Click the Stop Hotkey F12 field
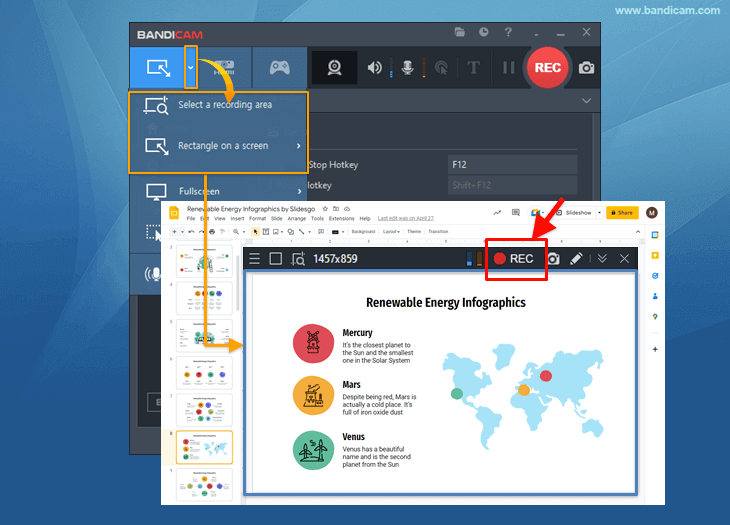 [x=512, y=165]
